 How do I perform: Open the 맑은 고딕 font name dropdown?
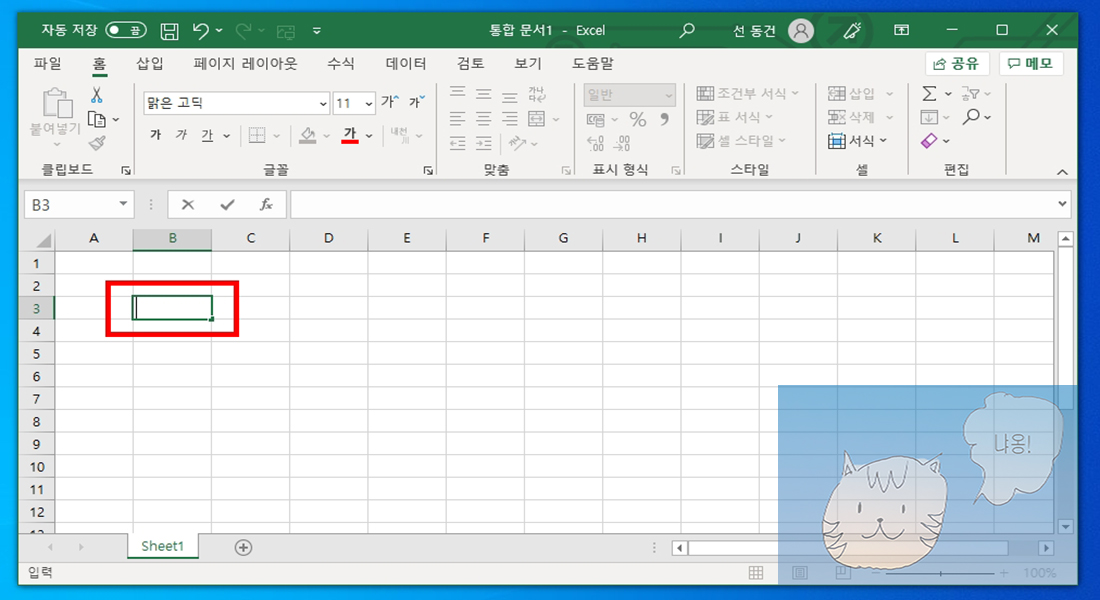323,103
